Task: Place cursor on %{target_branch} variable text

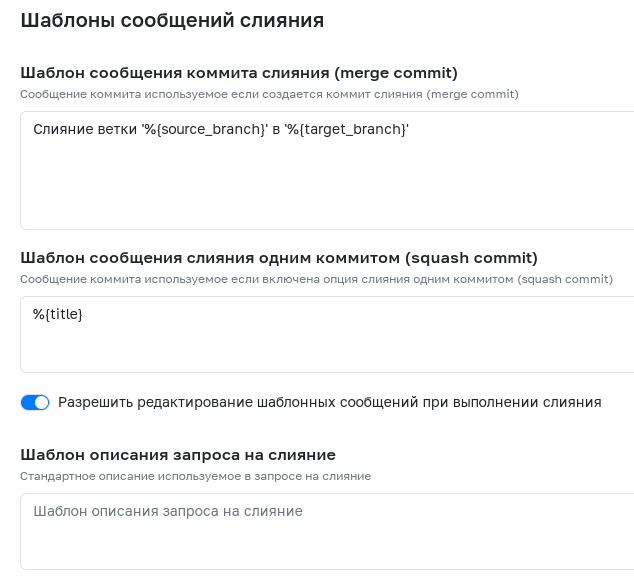Action: tap(347, 129)
